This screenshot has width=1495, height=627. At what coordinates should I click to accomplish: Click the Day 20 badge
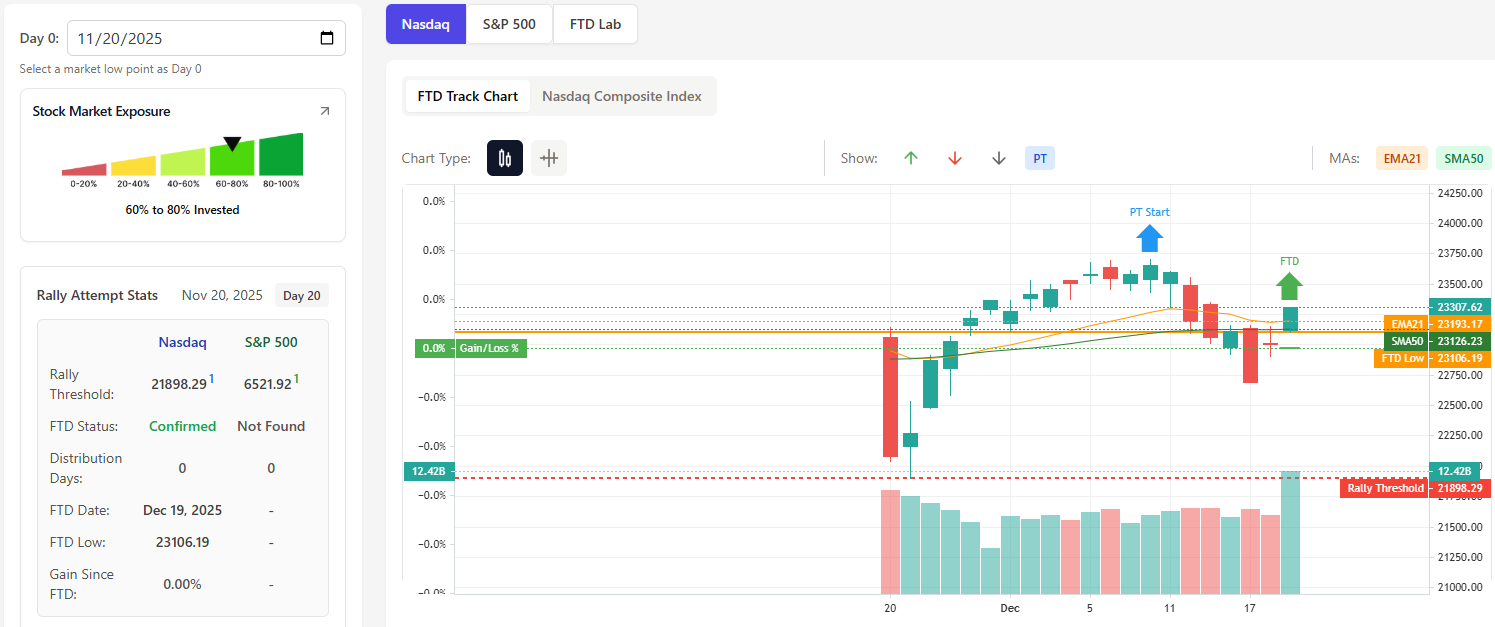301,295
